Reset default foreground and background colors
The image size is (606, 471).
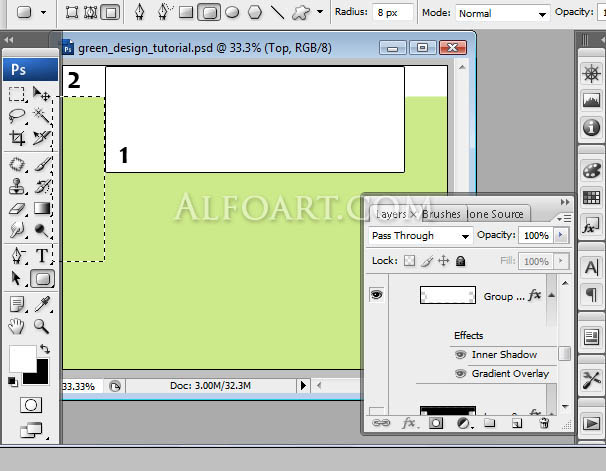[x=13, y=382]
